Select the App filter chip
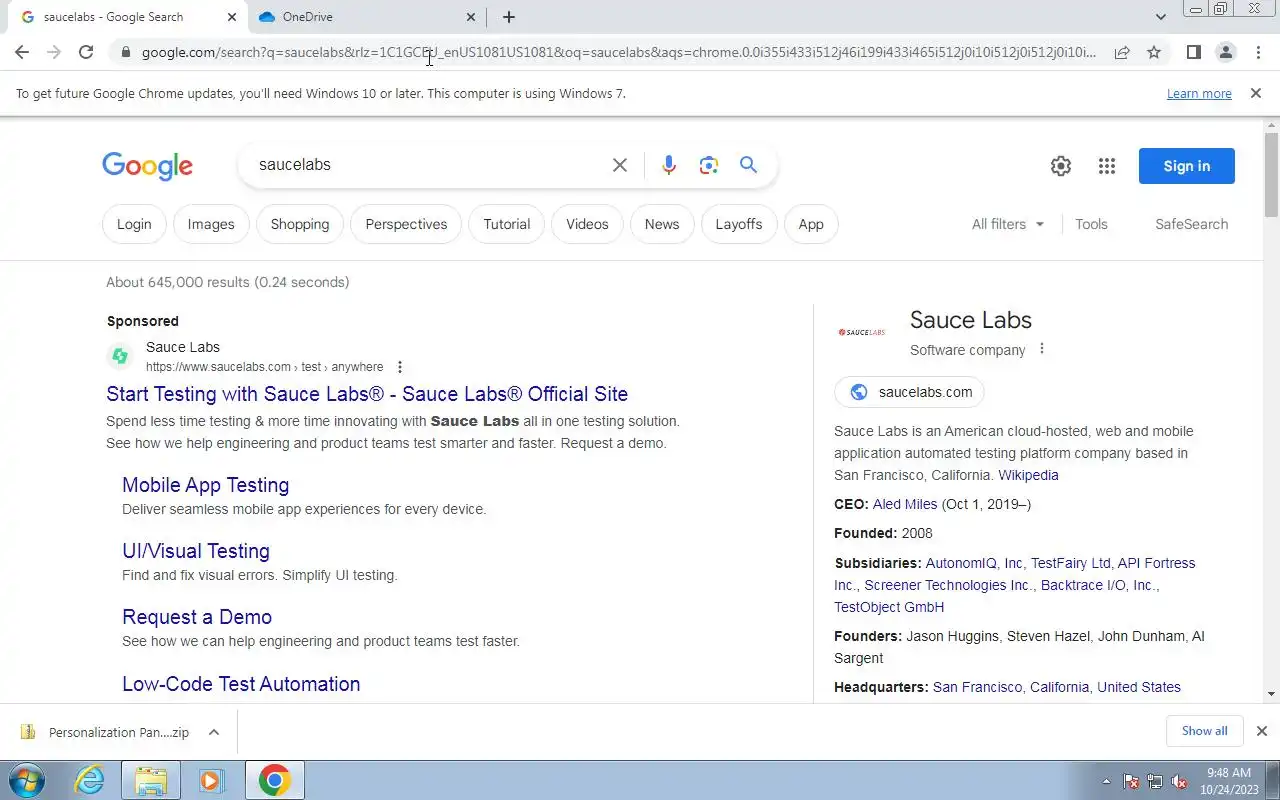This screenshot has height=800, width=1280. pyautogui.click(x=811, y=224)
